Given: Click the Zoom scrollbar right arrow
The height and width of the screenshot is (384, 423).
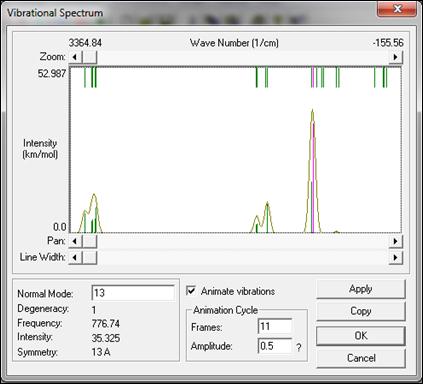Looking at the screenshot, I should (x=395, y=57).
